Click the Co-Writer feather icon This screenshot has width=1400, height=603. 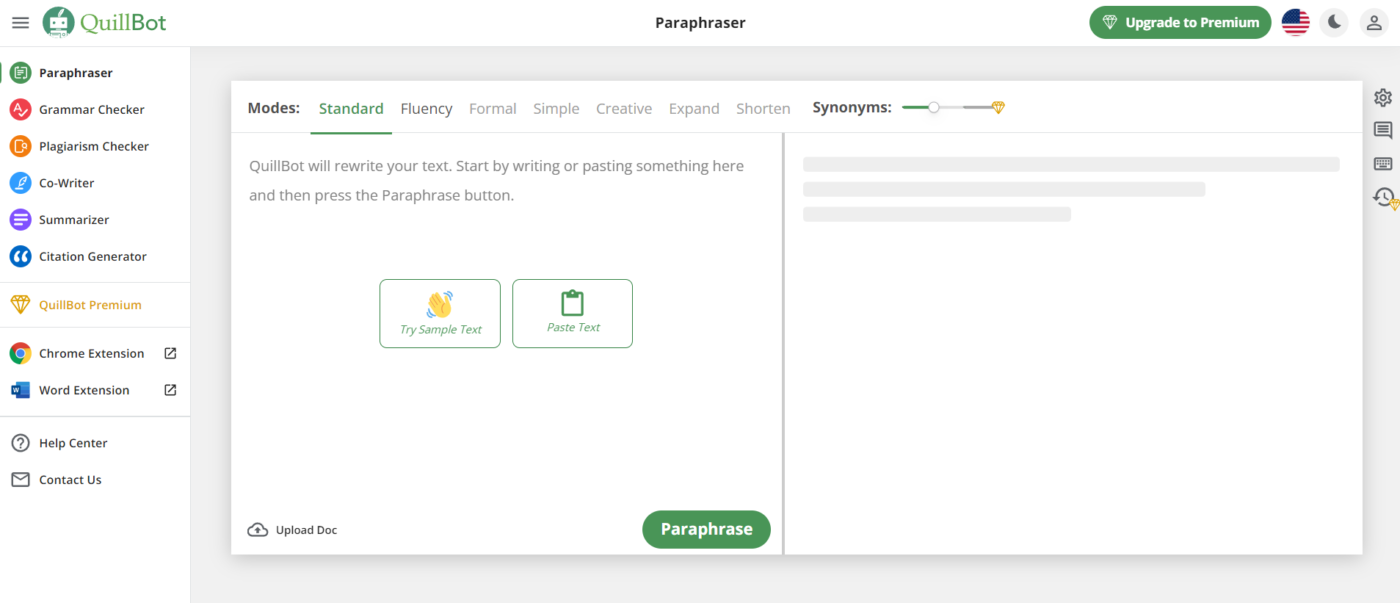click(20, 183)
